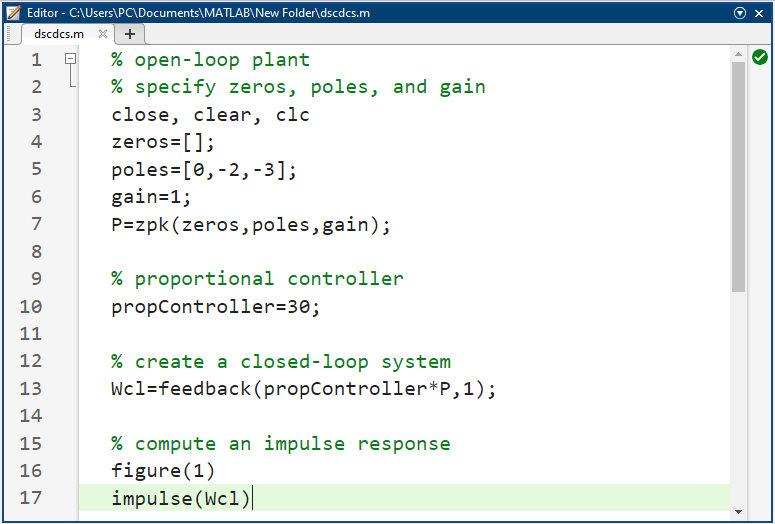Screen dimensions: 775x524
Task: Click line number 17 in the gutter
Action: [31, 498]
